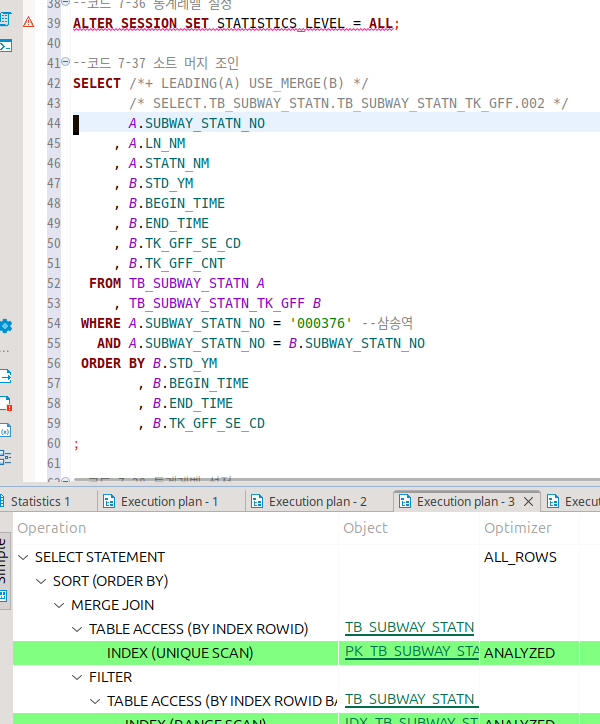Screen dimensions: 600x724
Task: Click the execution log icon with red badge
Action: point(6,404)
